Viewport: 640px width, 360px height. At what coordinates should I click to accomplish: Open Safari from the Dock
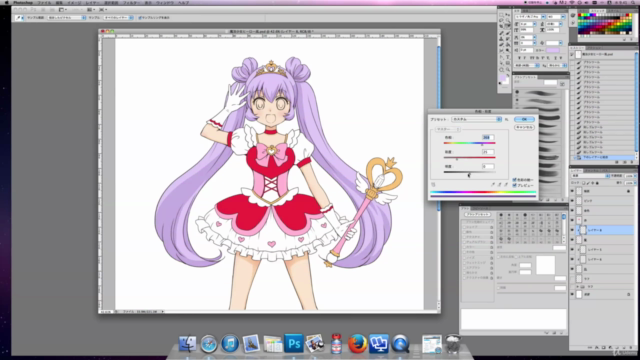click(x=209, y=344)
